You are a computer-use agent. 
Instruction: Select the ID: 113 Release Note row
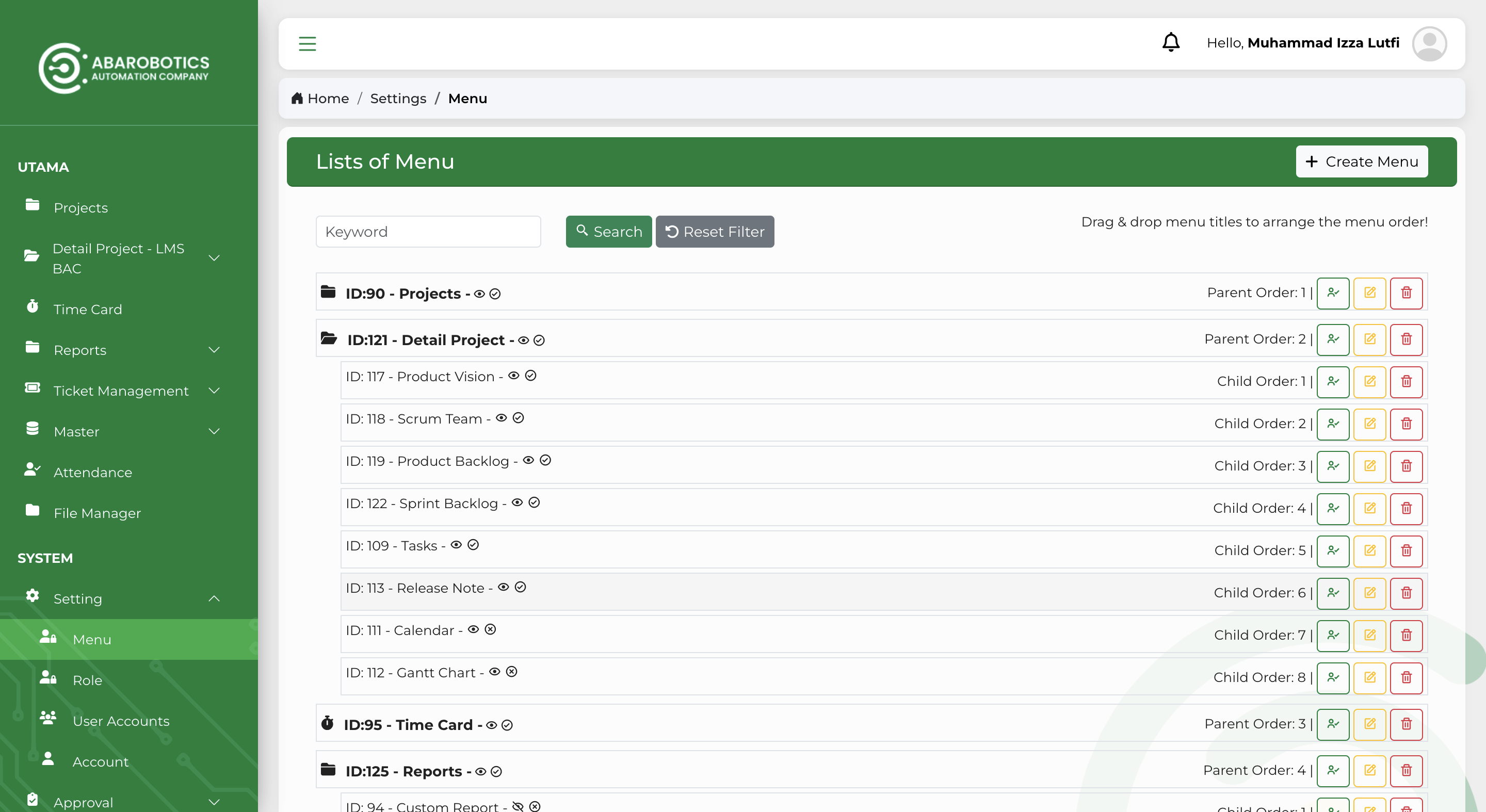[884, 593]
